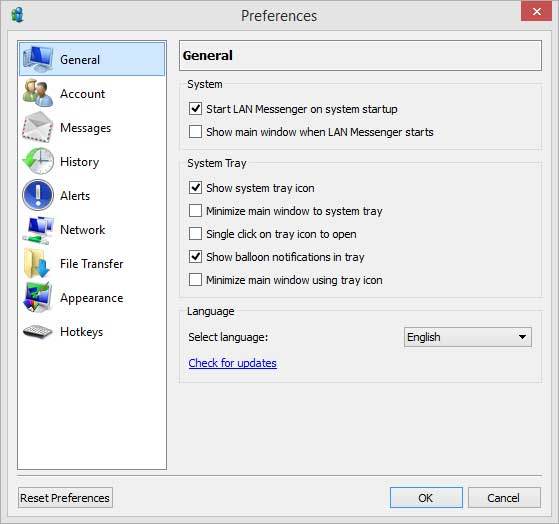Image resolution: width=559 pixels, height=524 pixels.
Task: Confirm settings with the OK button
Action: (426, 498)
